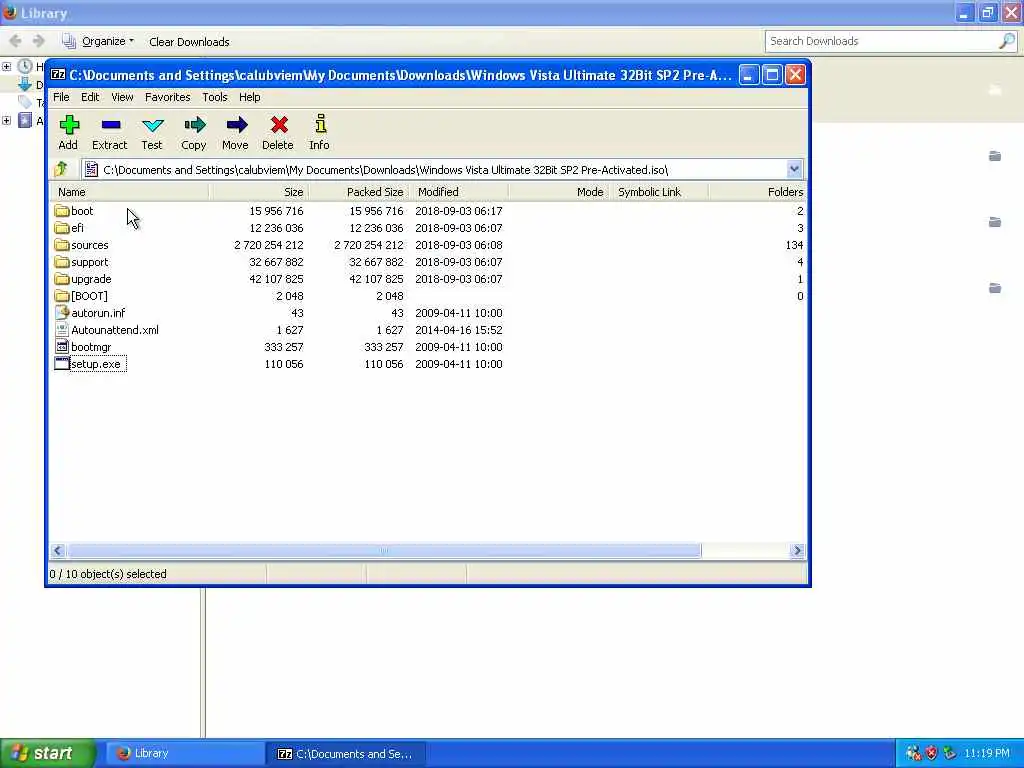Image resolution: width=1024 pixels, height=768 pixels.
Task: Expand the All Bookmarks tree node
Action: pyautogui.click(x=7, y=120)
